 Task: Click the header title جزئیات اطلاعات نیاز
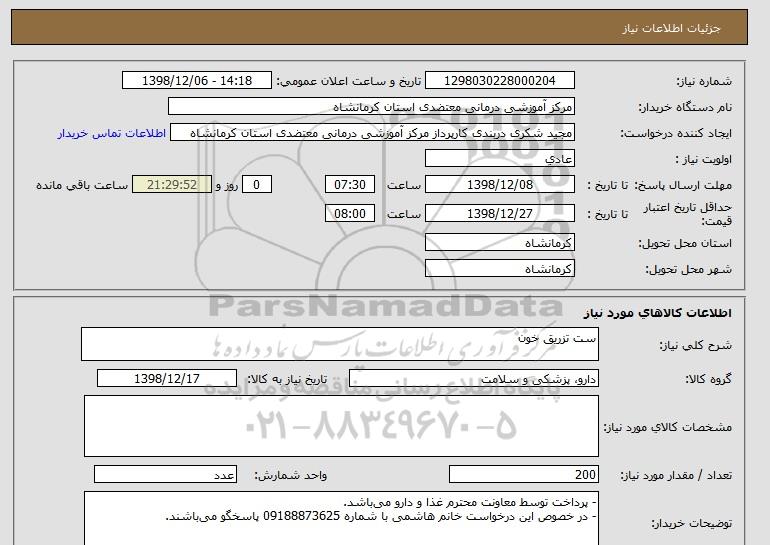[x=671, y=28]
